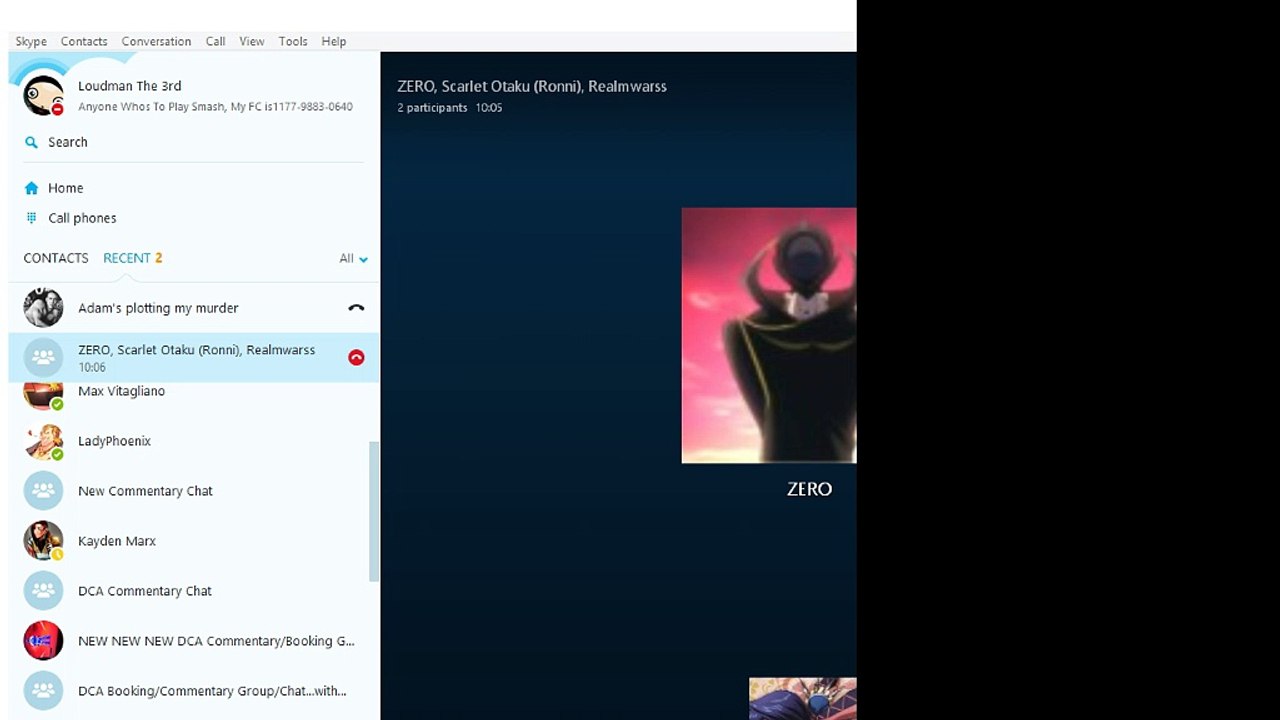Open the Contacts menu
The height and width of the screenshot is (720, 1280).
click(x=84, y=41)
